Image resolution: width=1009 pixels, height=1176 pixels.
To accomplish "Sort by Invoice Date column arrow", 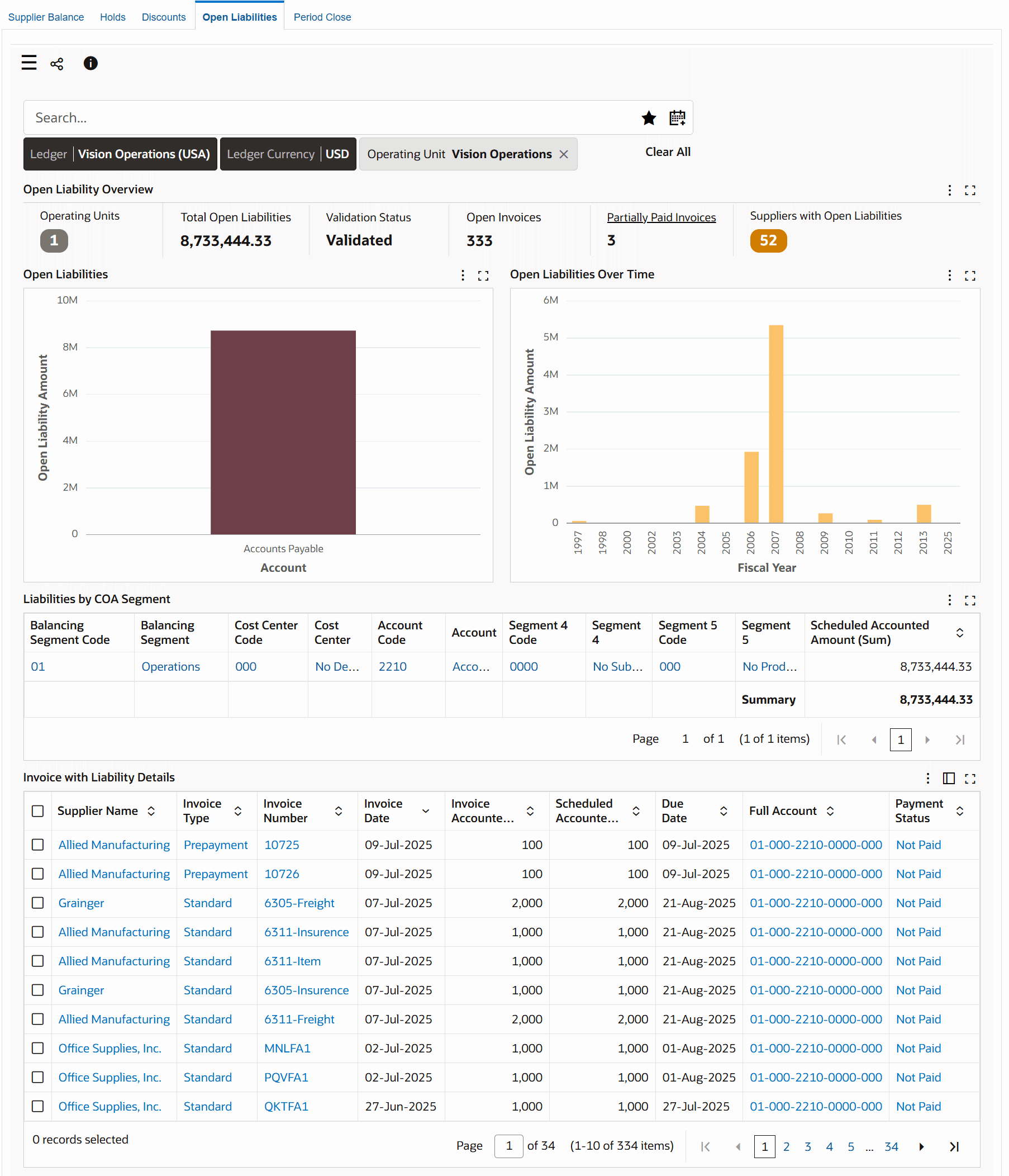I will click(426, 810).
